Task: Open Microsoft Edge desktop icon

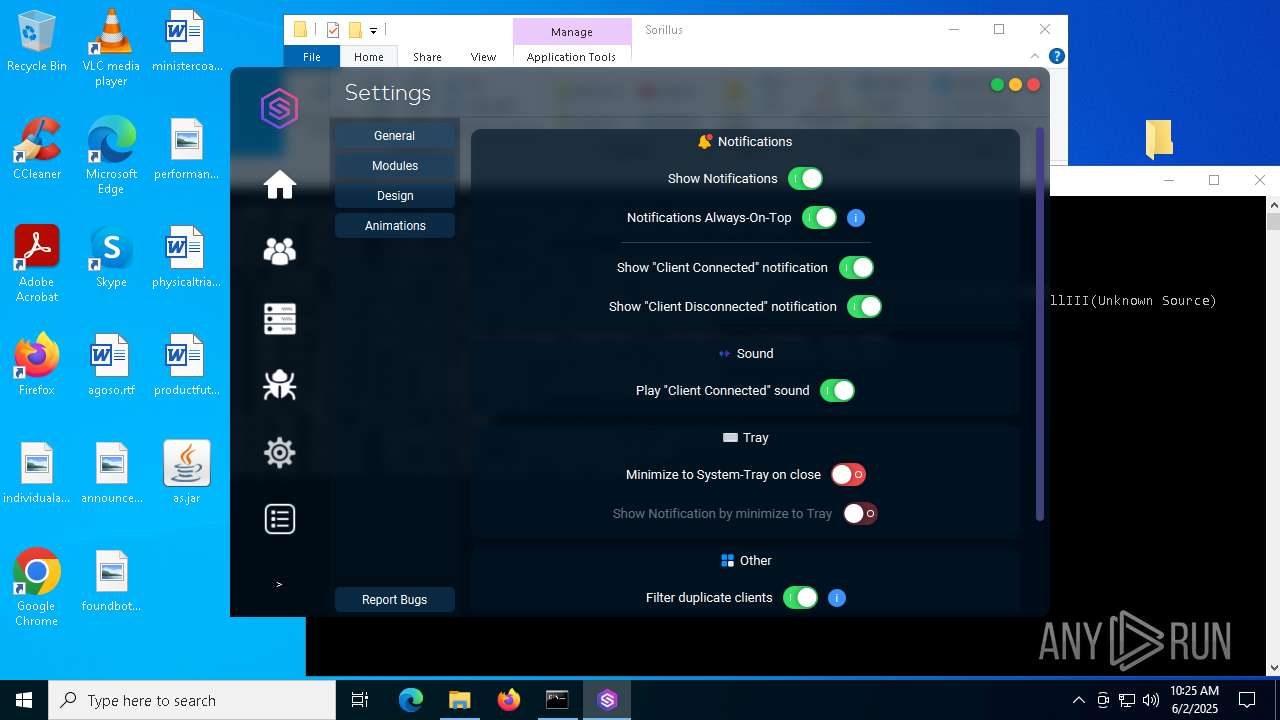Action: tap(111, 156)
